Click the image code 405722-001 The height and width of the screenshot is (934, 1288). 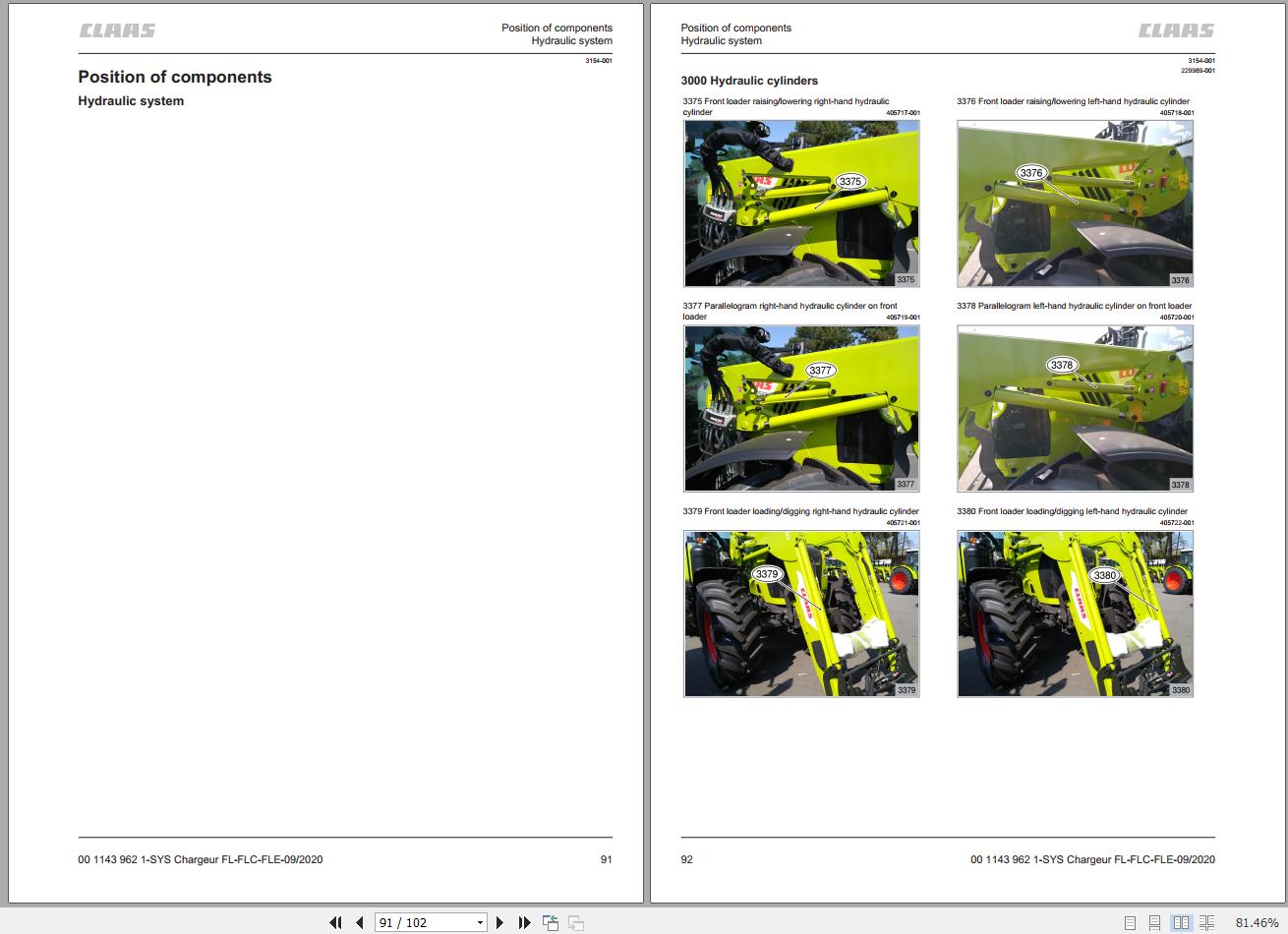[x=1177, y=523]
